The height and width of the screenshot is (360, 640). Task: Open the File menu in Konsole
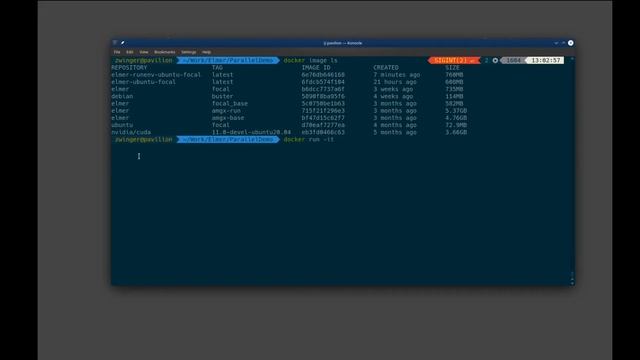[117, 52]
